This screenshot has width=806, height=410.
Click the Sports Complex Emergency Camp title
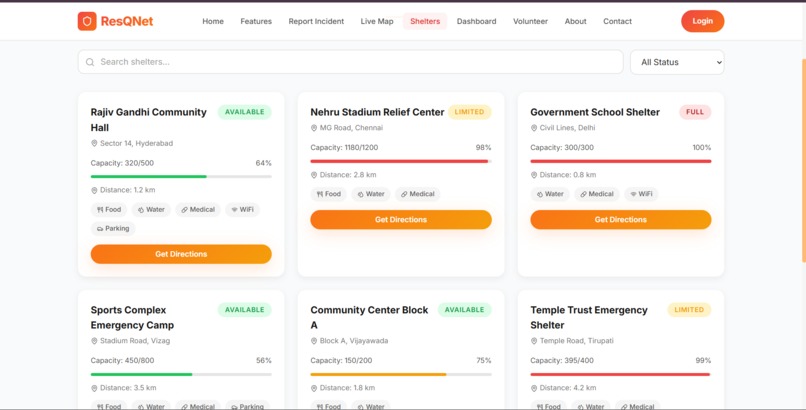pyautogui.click(x=132, y=318)
